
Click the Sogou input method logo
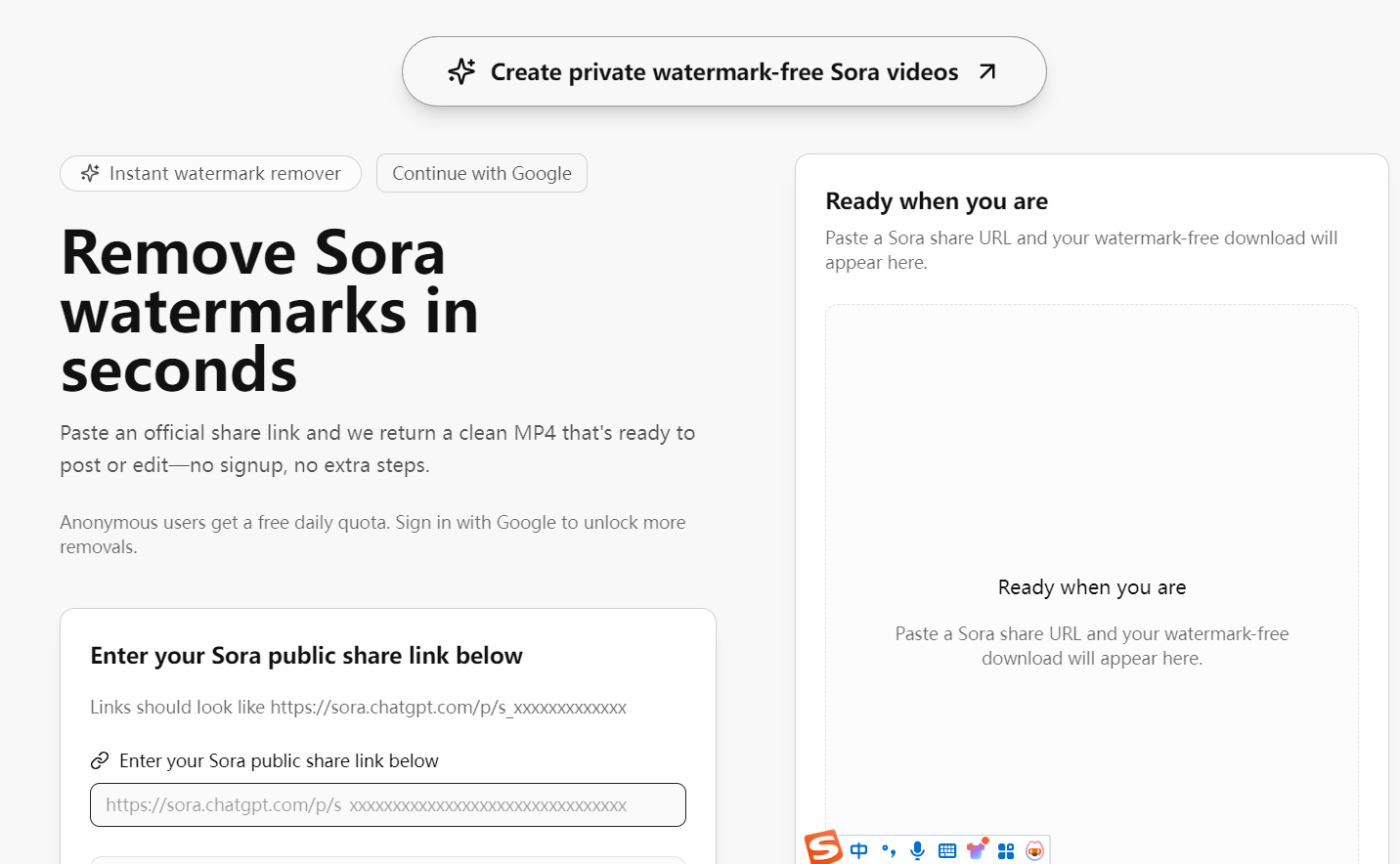(823, 847)
